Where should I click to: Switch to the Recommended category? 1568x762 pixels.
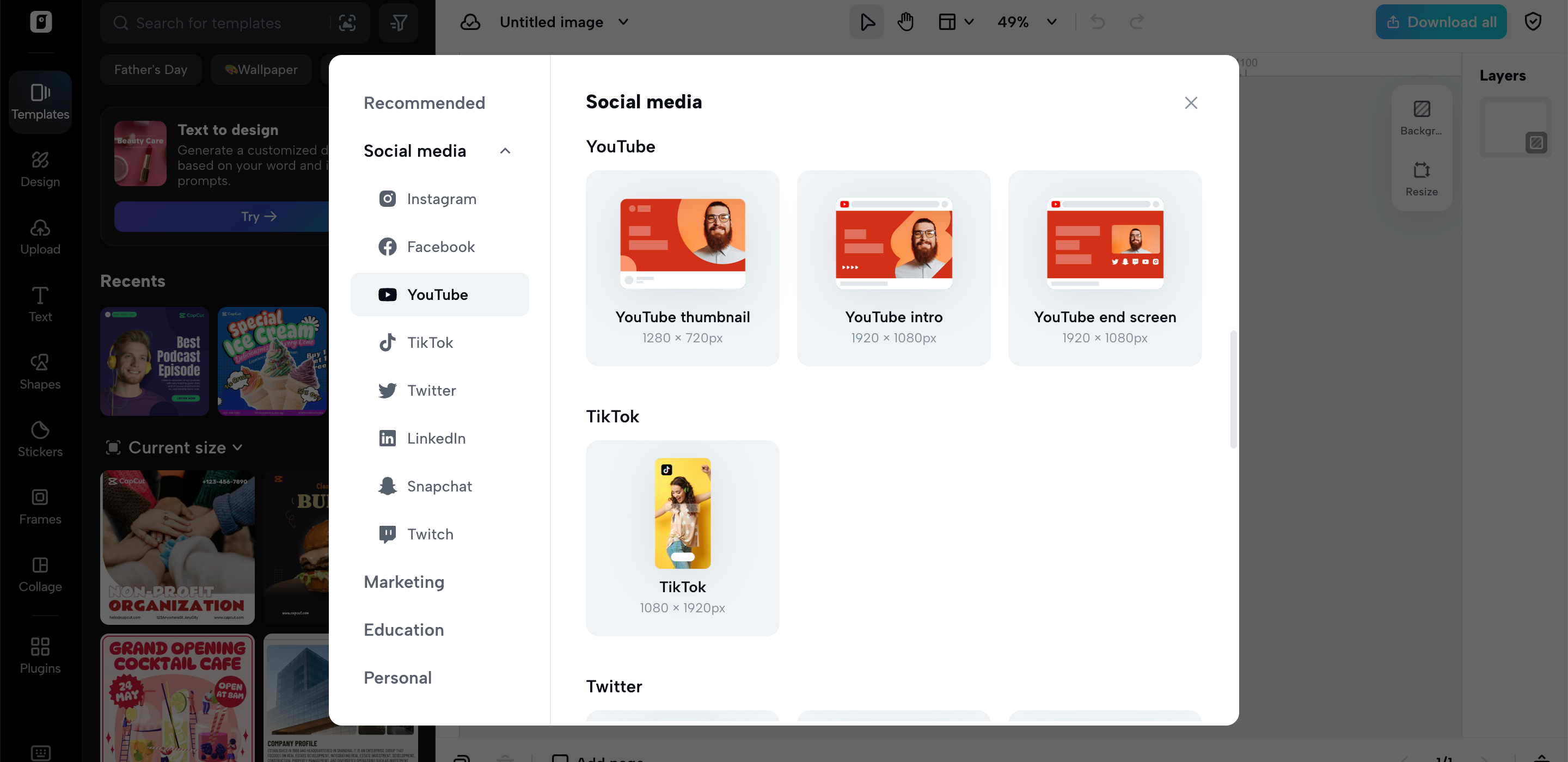(x=424, y=102)
